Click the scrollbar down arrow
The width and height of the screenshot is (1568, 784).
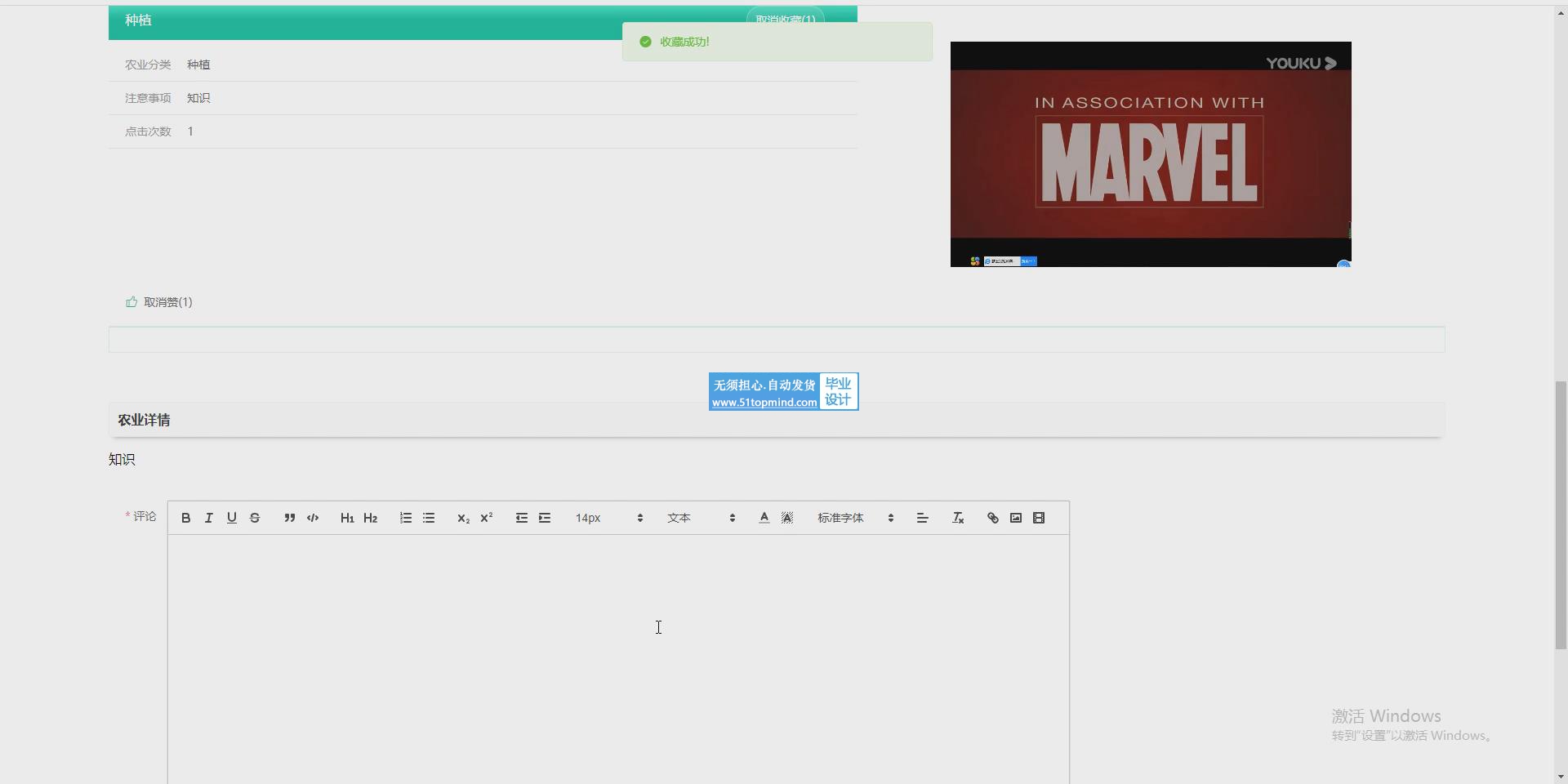[1561, 777]
